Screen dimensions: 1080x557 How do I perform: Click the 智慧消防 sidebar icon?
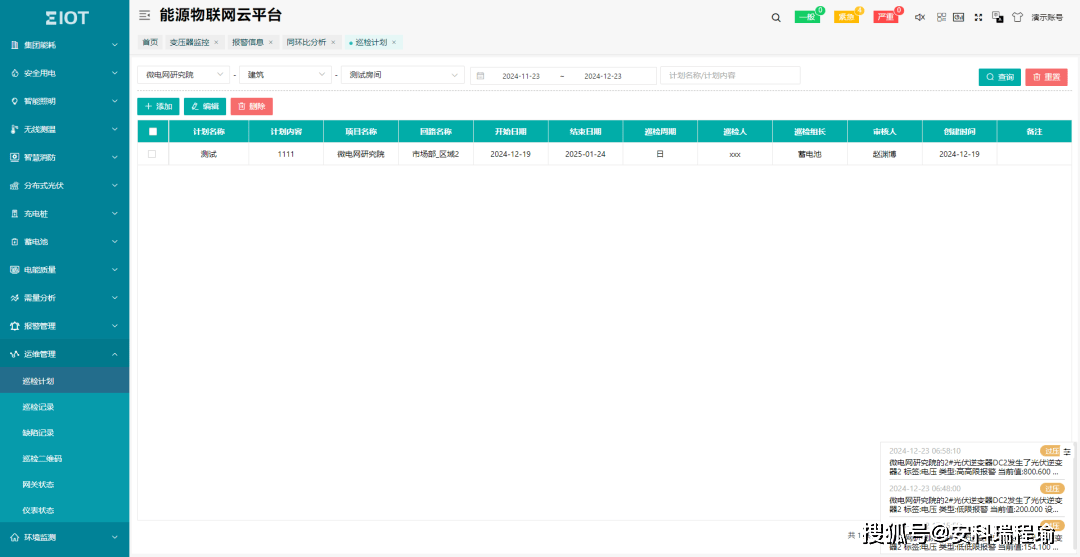(x=14, y=158)
